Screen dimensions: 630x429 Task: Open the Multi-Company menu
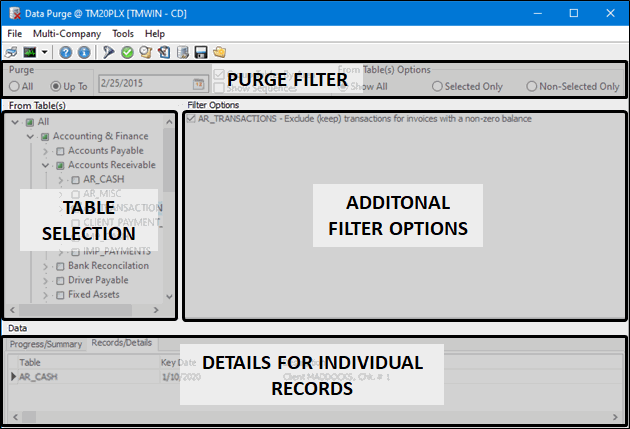click(67, 34)
